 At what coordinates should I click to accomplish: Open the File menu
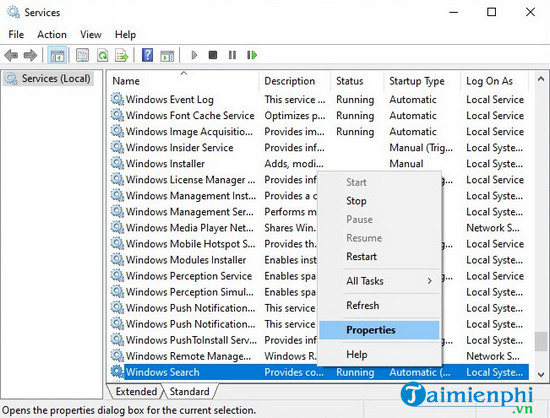coord(16,34)
